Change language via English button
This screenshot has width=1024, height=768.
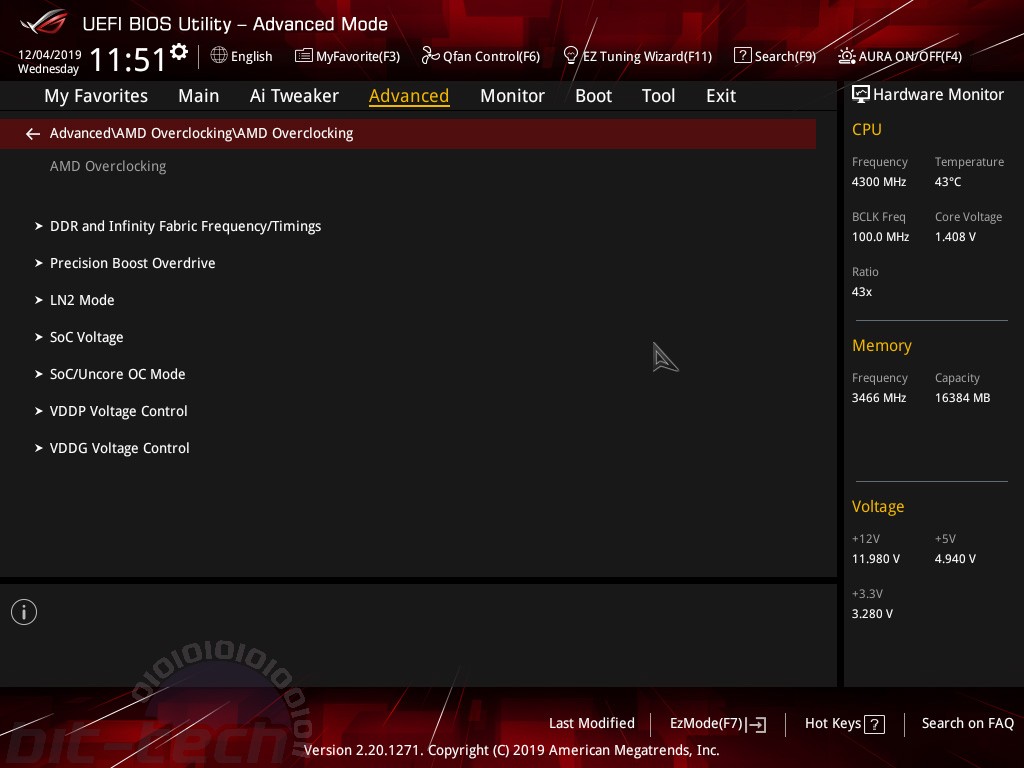click(x=251, y=56)
